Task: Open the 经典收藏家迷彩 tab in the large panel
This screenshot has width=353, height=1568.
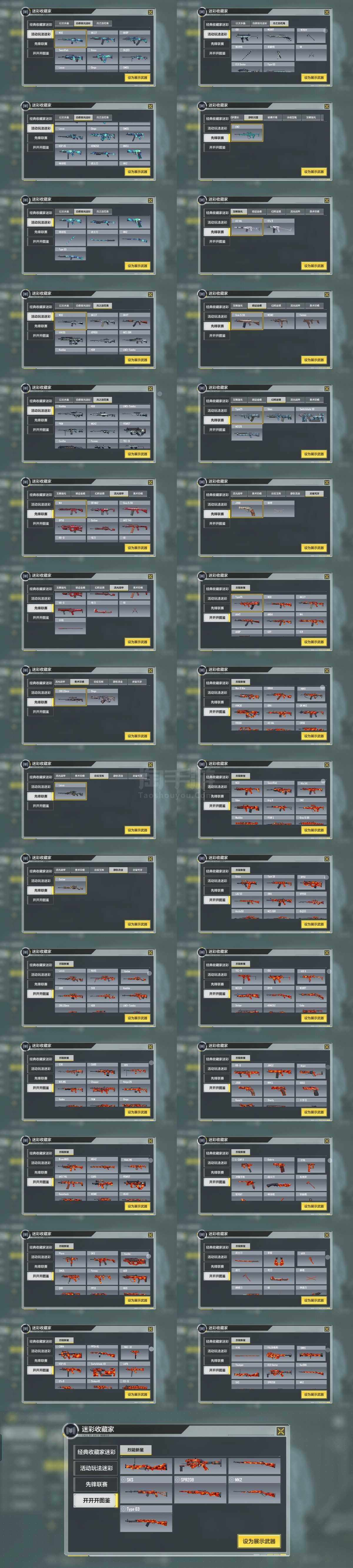Action: pyautogui.click(x=96, y=1453)
